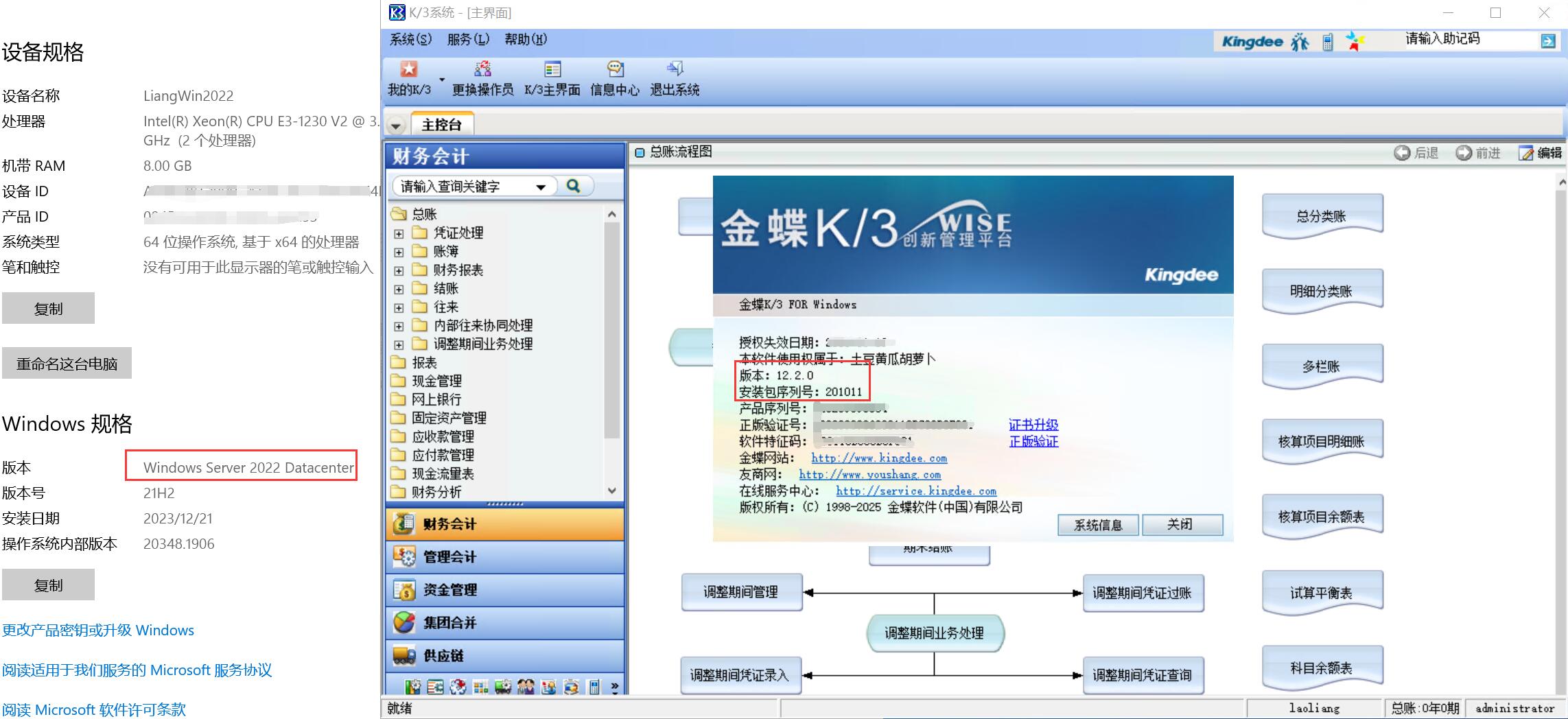This screenshot has height=719, width=1568.
Task: Click the small square icon before 总账流程图
Action: (x=640, y=152)
